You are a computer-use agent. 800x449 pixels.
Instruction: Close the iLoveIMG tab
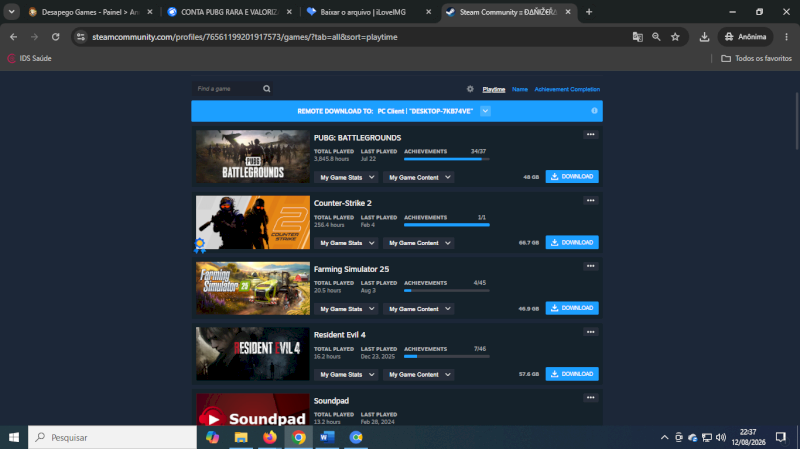pos(428,12)
